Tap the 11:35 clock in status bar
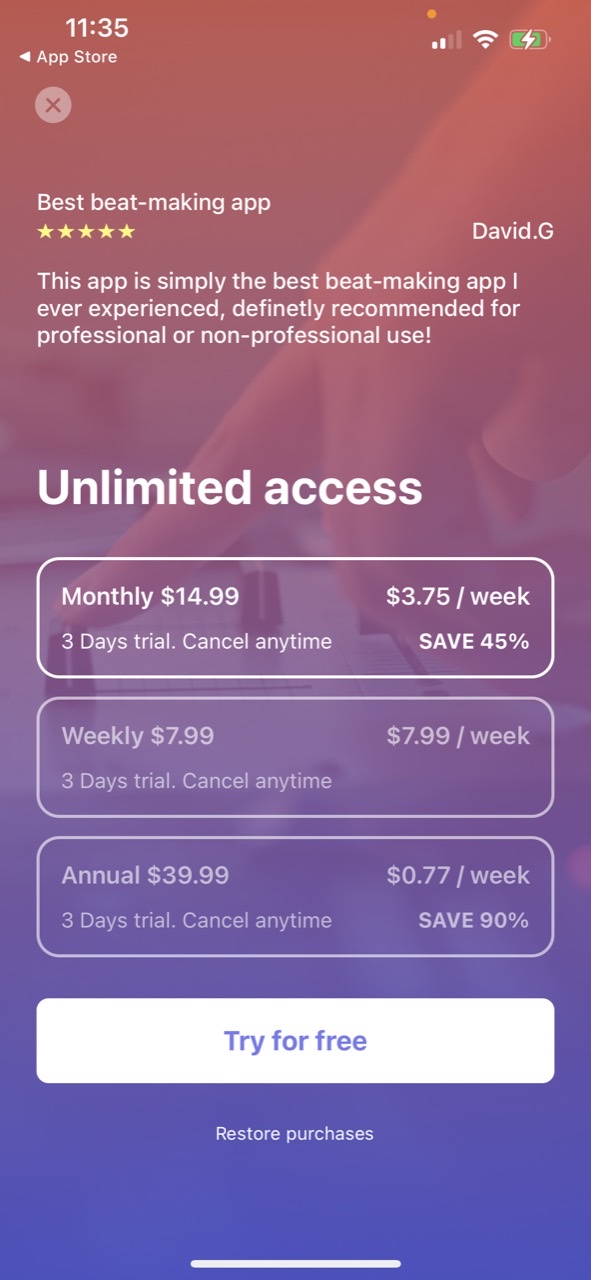Screen dimensions: 591x1280 (x=97, y=27)
